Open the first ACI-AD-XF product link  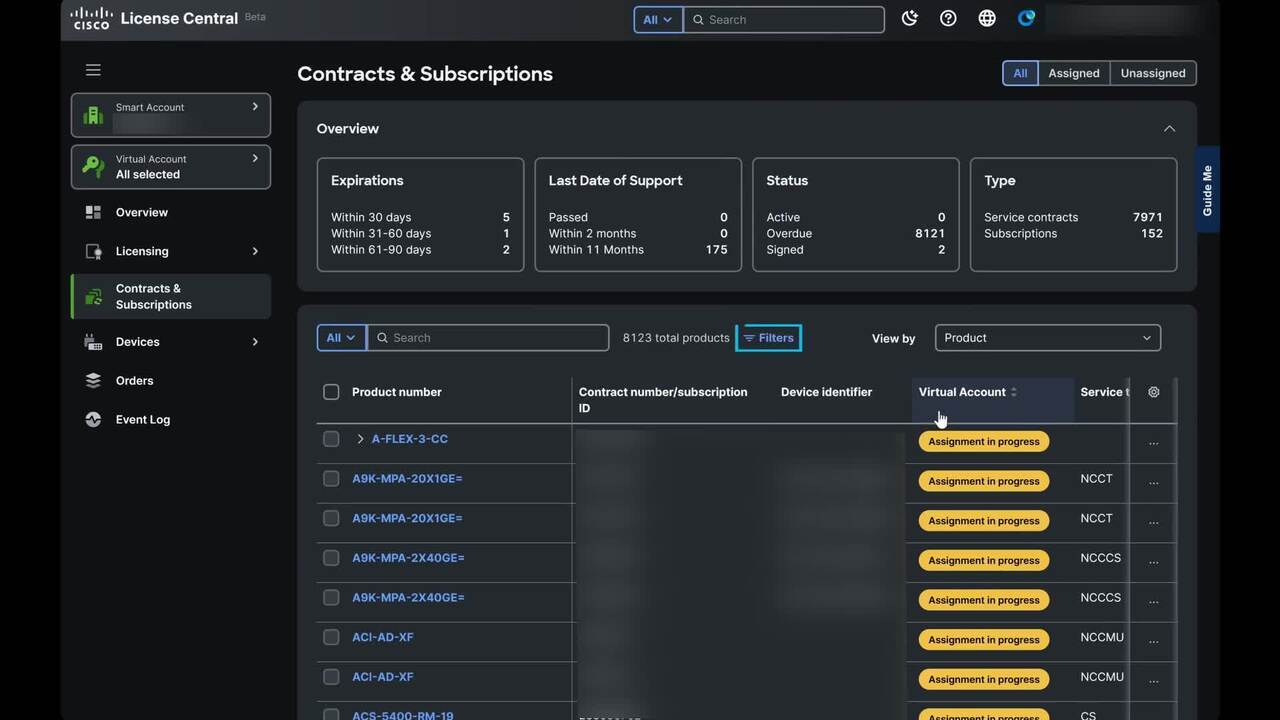click(x=383, y=637)
